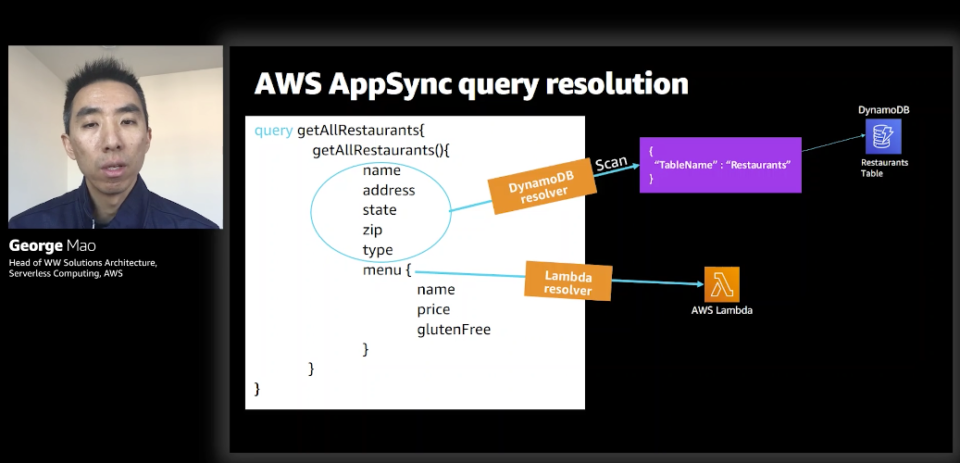This screenshot has height=463, width=960.
Task: Click the speaker name 'George Mao'
Action: click(52, 246)
